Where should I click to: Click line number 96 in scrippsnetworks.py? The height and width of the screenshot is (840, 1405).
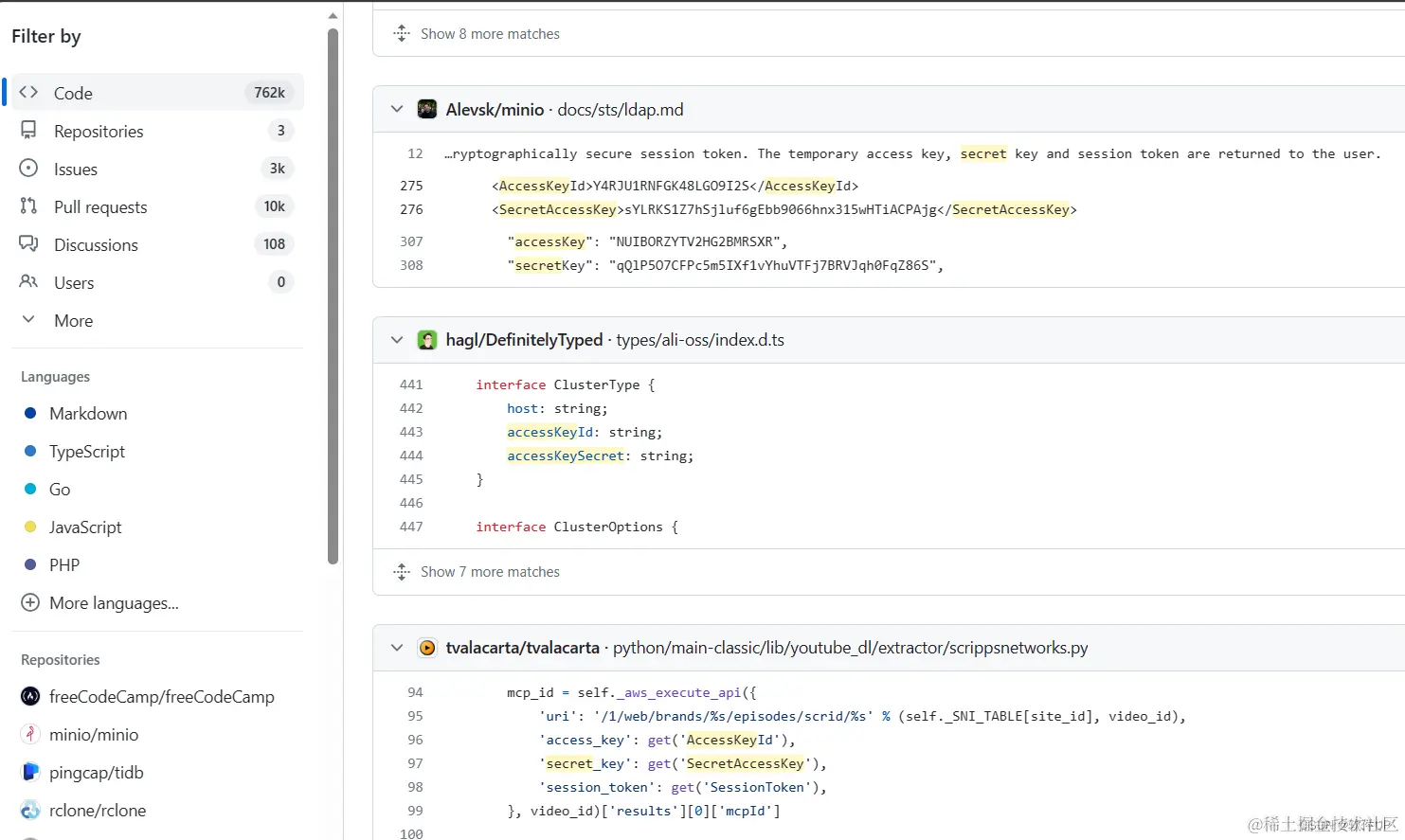pyautogui.click(x=415, y=740)
